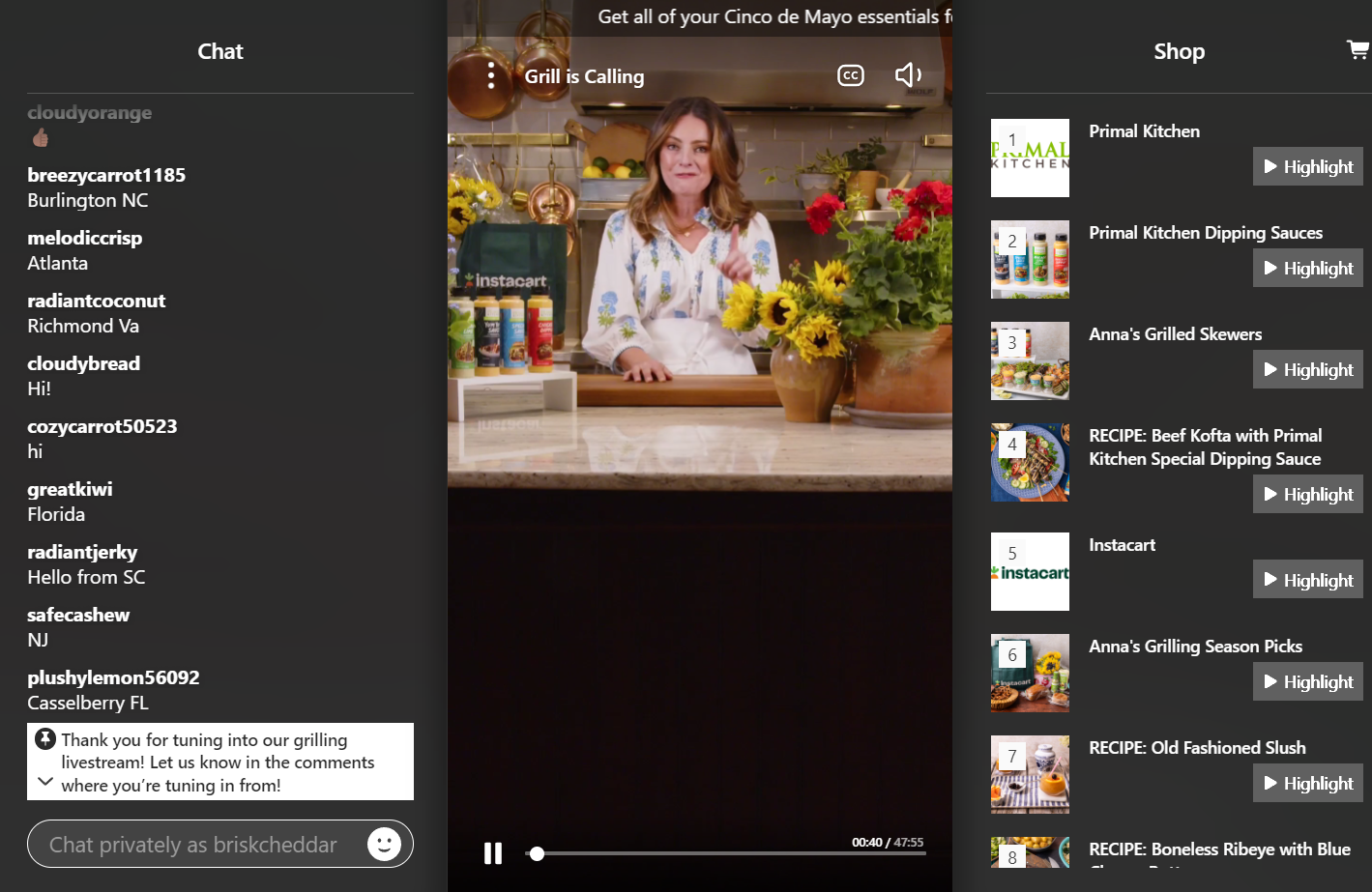Open RECIPE: Beef Kofta title link
Image resolution: width=1372 pixels, height=892 pixels.
click(1205, 447)
